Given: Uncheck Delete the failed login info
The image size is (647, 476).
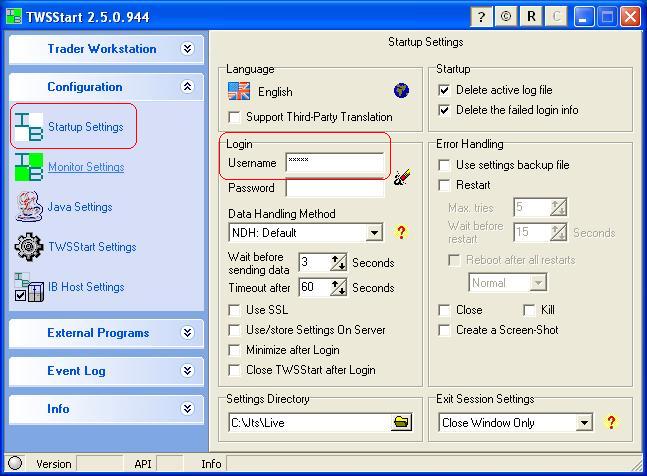Looking at the screenshot, I should tap(444, 110).
